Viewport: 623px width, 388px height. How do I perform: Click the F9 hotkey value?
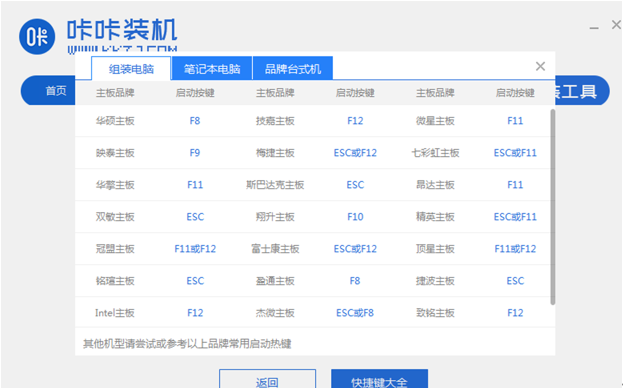tap(195, 153)
